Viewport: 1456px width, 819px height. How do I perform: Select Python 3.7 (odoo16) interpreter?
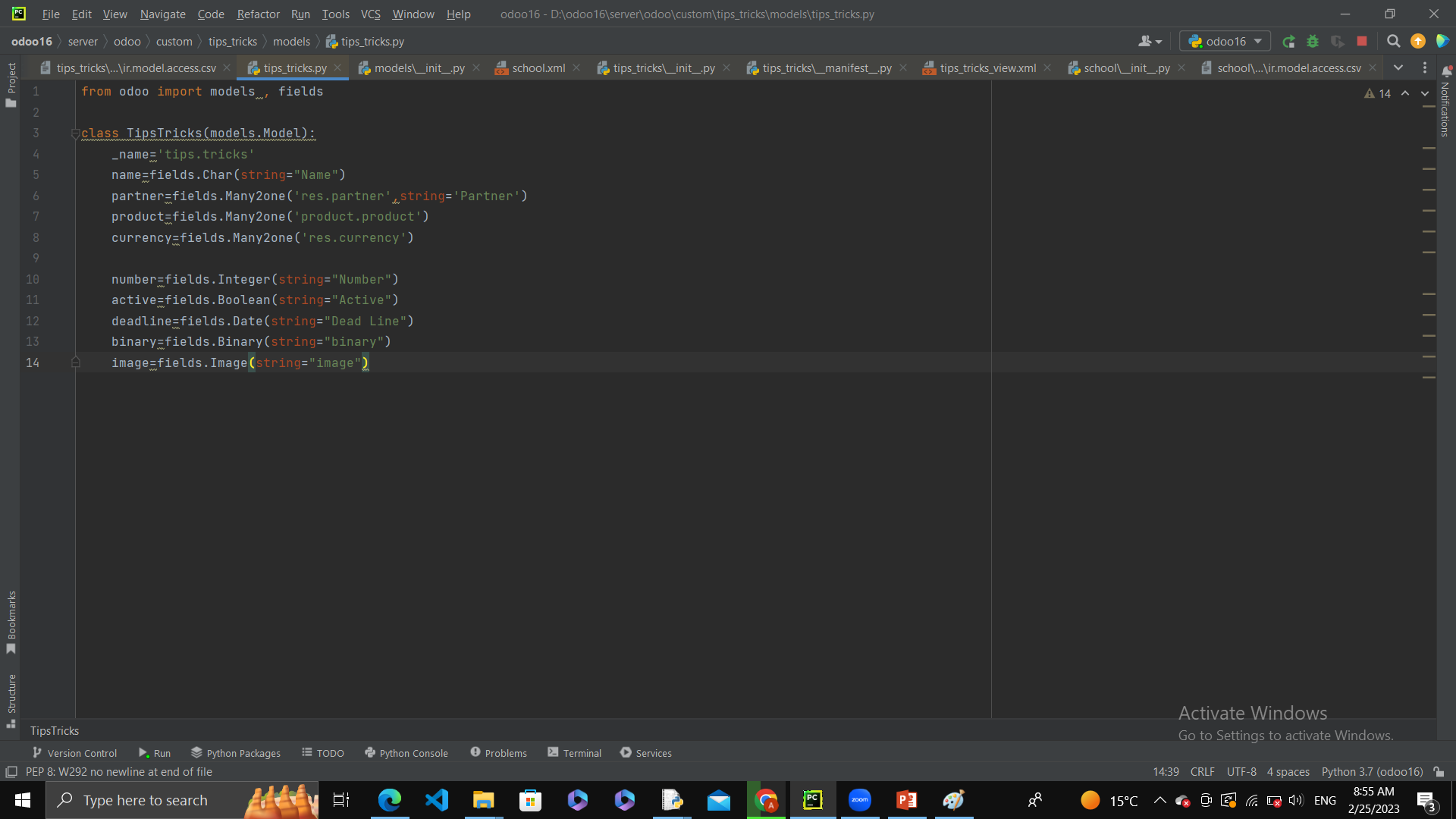[x=1372, y=772]
